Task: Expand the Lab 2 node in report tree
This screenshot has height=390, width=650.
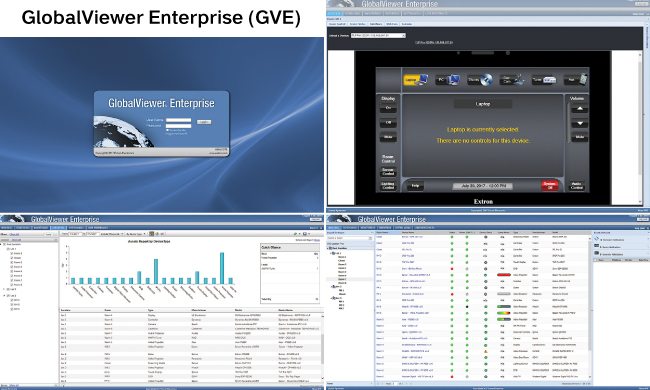Action: tap(5, 289)
